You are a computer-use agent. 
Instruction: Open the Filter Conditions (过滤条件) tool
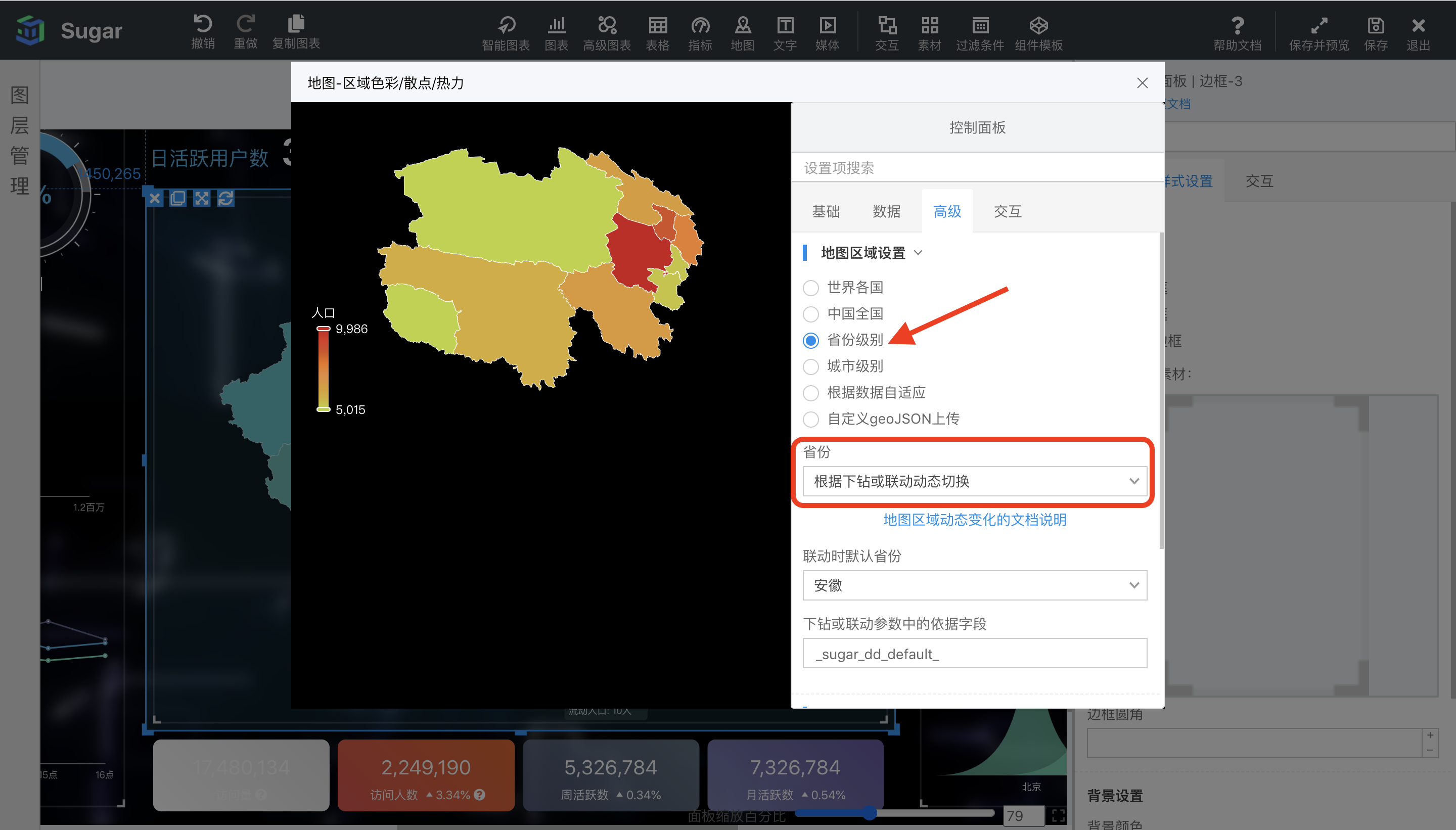[x=980, y=33]
